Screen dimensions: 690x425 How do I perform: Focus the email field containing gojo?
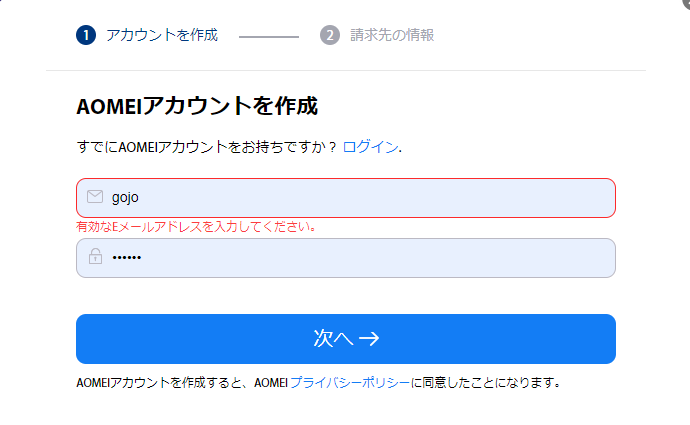pyautogui.click(x=360, y=197)
